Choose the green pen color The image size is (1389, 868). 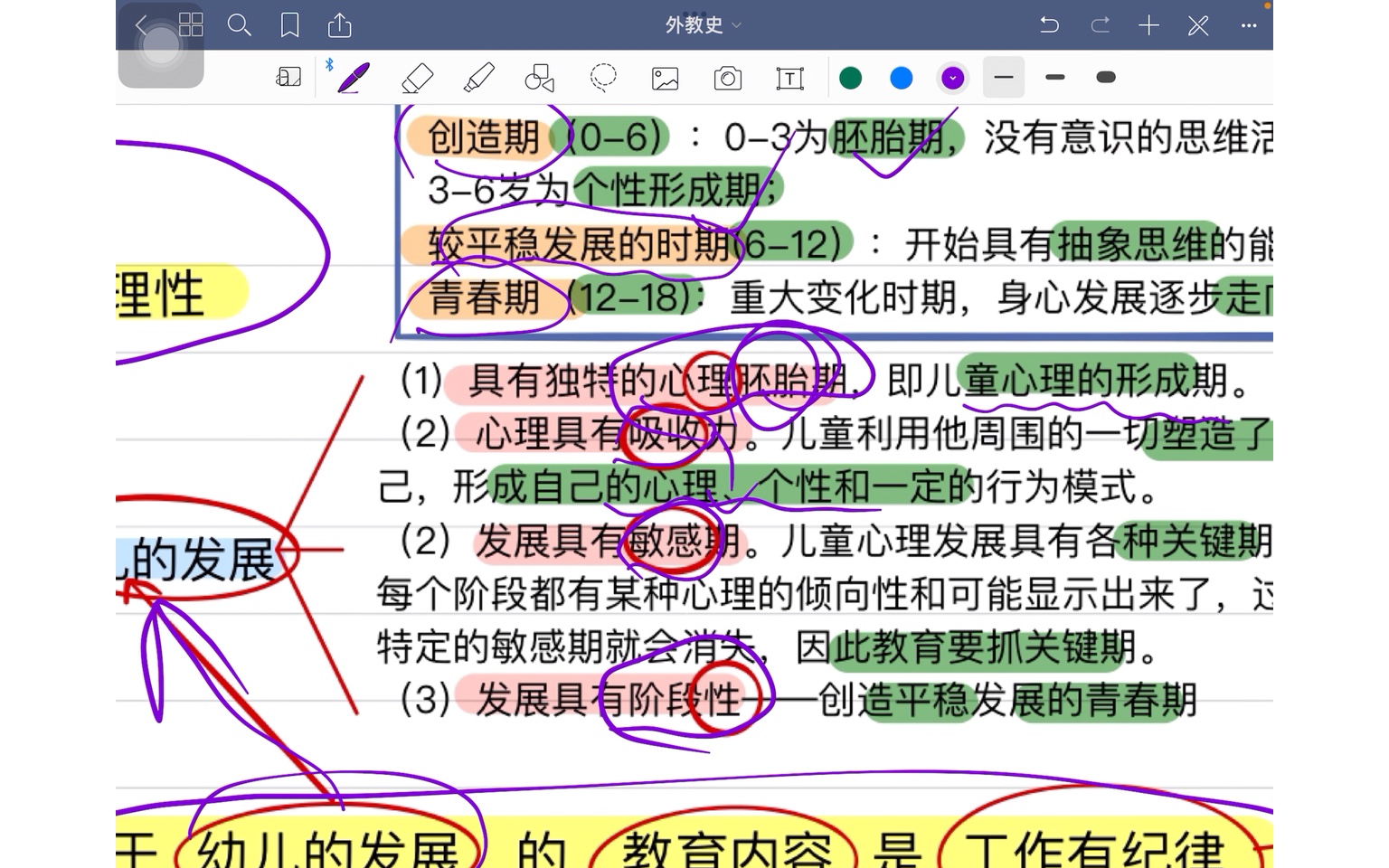point(851,78)
